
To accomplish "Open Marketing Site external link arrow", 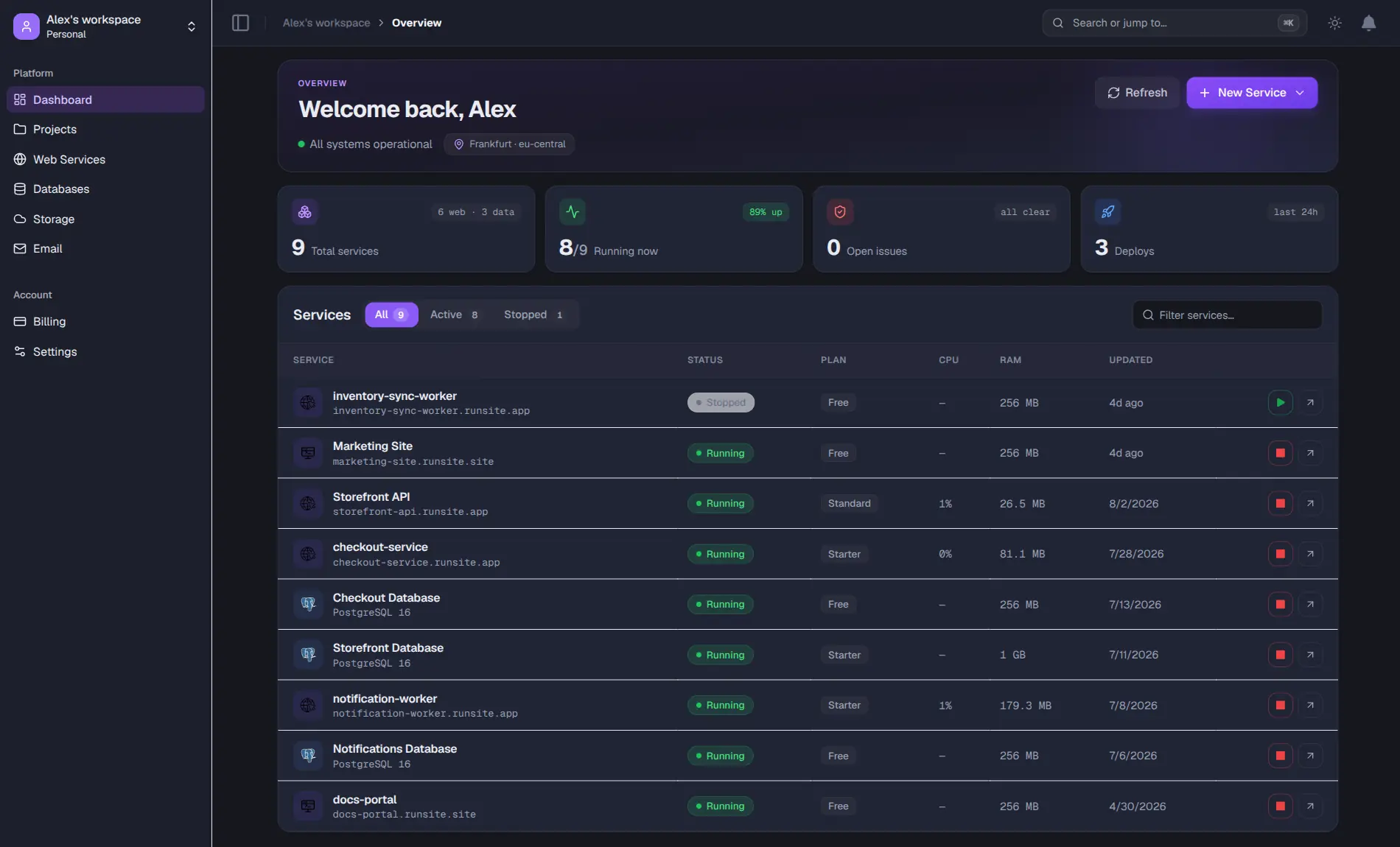I will point(1310,453).
